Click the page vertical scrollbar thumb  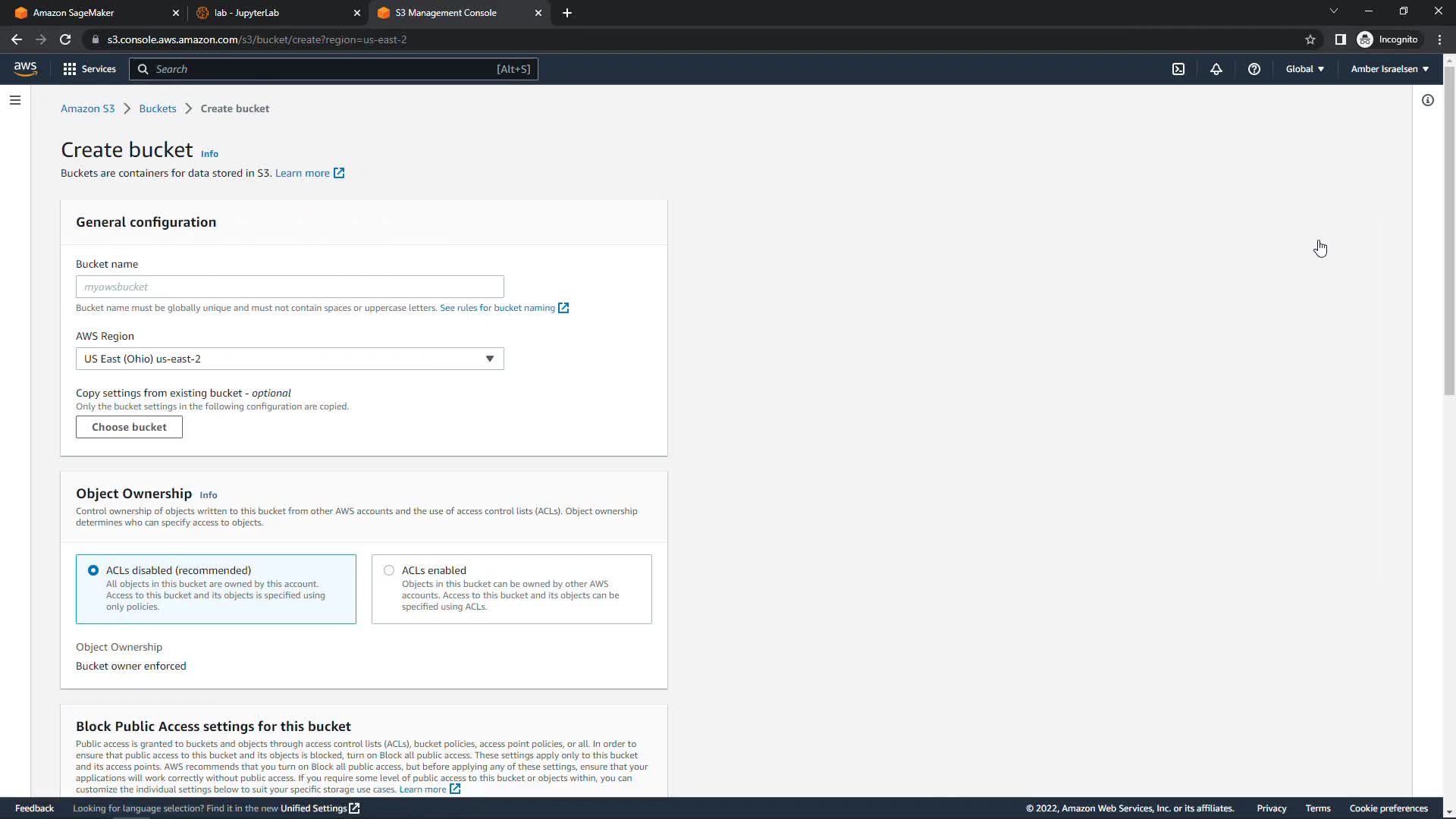click(1448, 227)
